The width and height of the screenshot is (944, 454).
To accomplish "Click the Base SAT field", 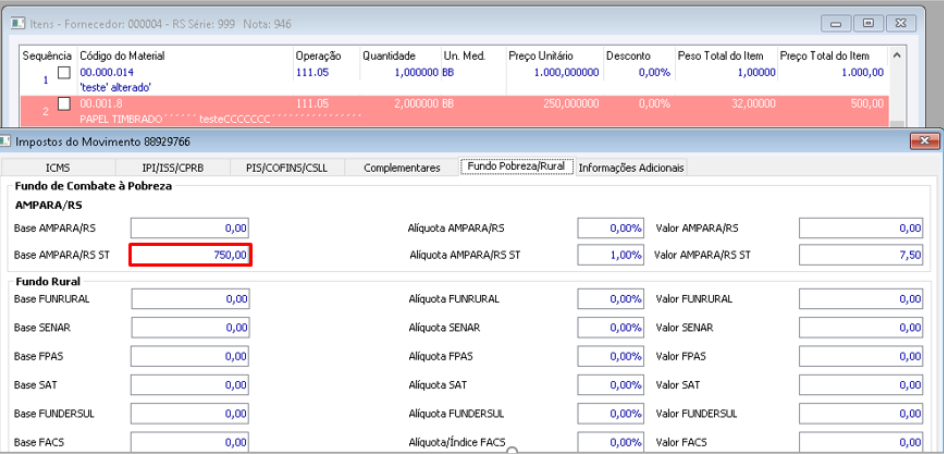I will point(190,385).
